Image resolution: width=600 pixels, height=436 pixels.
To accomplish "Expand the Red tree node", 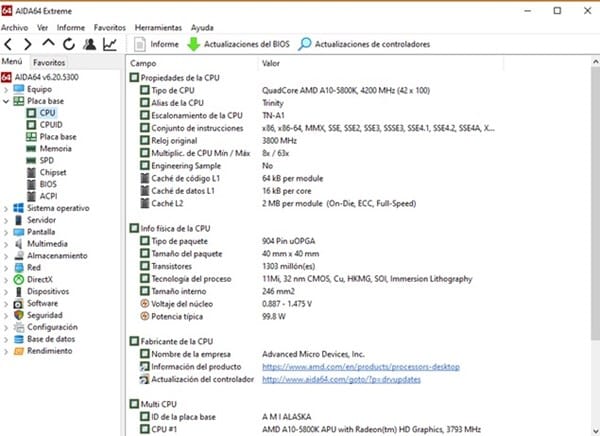I will pyautogui.click(x=6, y=268).
